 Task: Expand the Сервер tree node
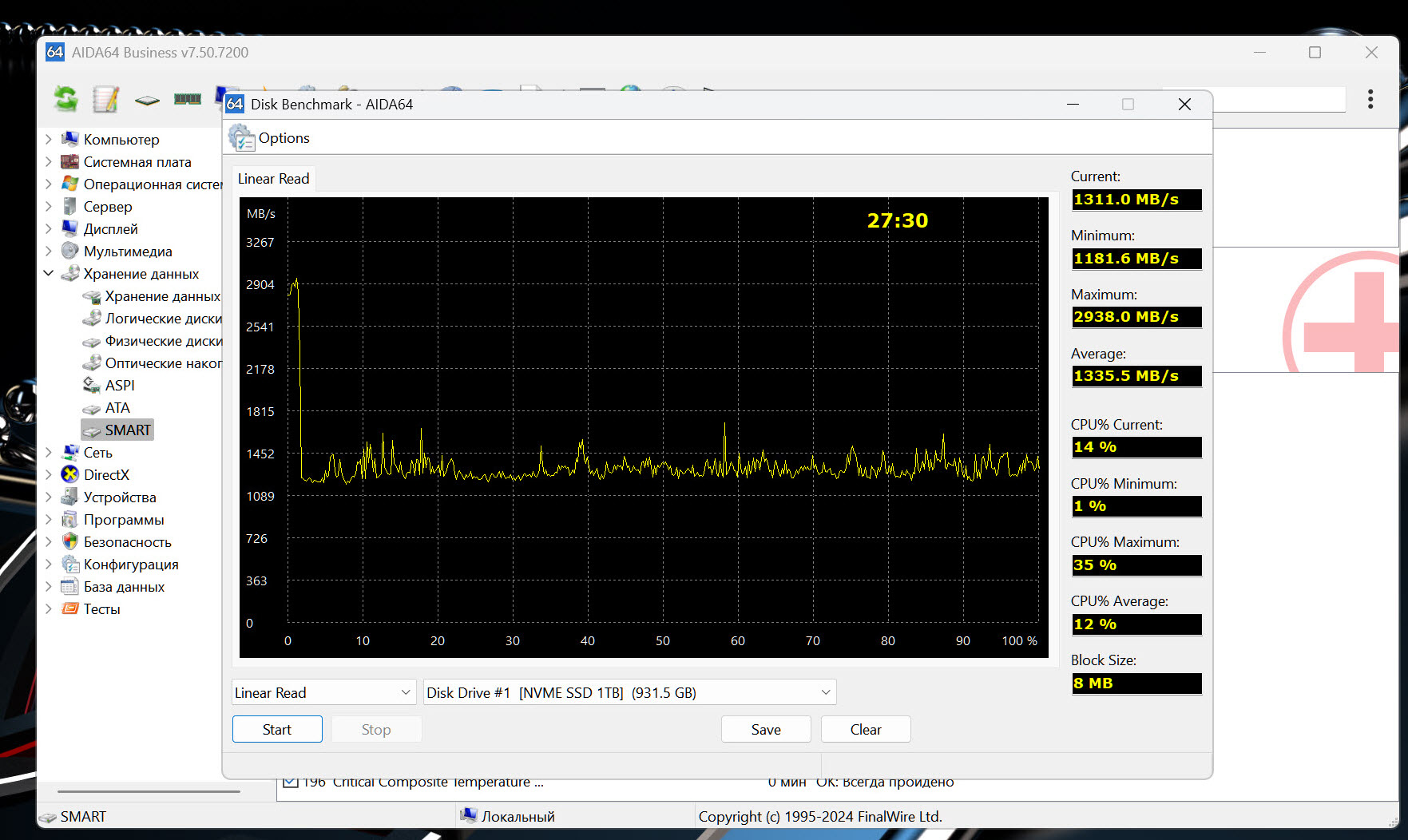click(48, 206)
